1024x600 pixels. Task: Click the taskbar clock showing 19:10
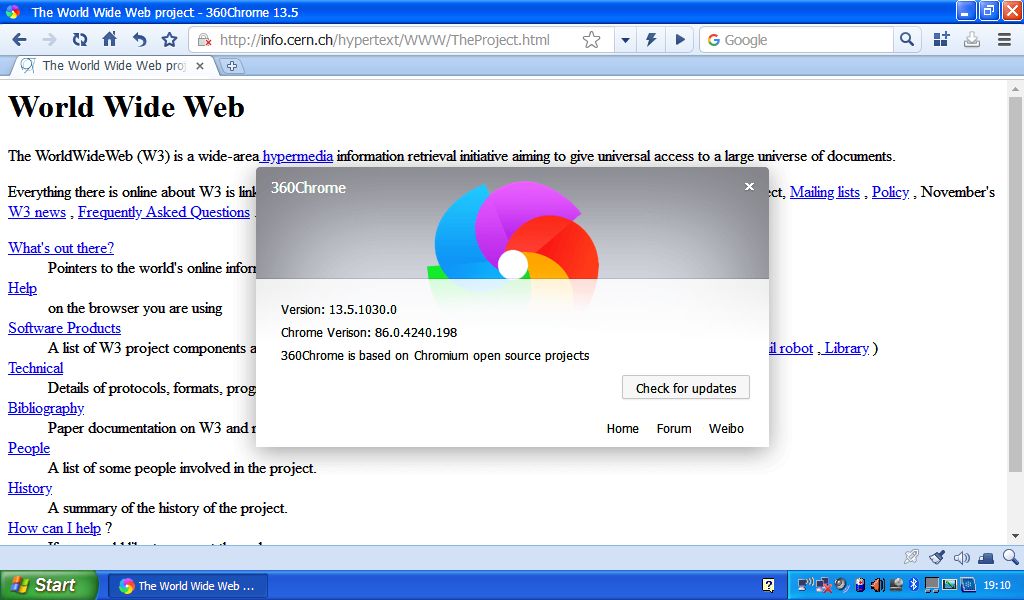(997, 585)
